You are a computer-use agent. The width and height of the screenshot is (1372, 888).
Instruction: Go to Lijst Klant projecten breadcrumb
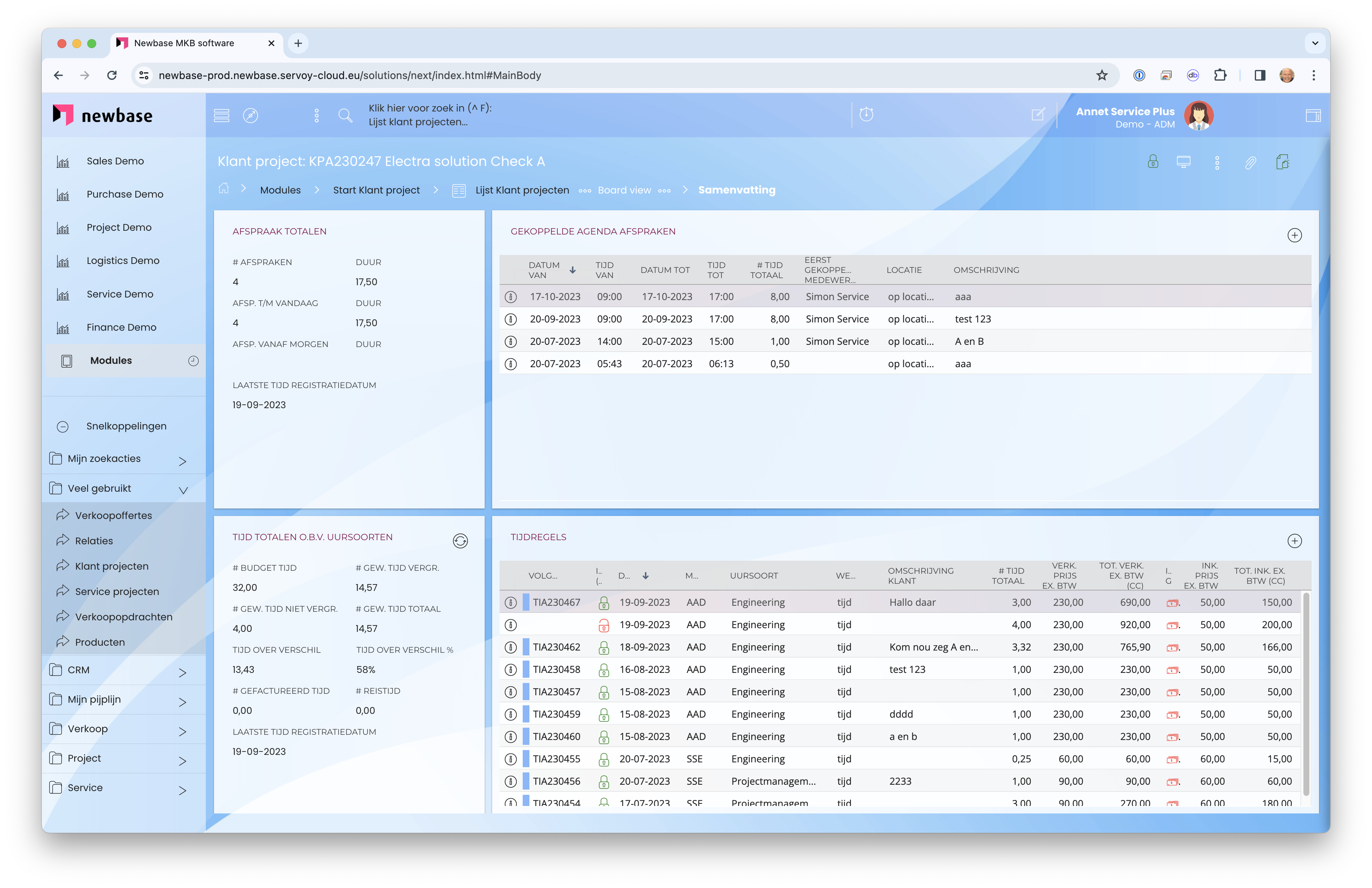522,190
